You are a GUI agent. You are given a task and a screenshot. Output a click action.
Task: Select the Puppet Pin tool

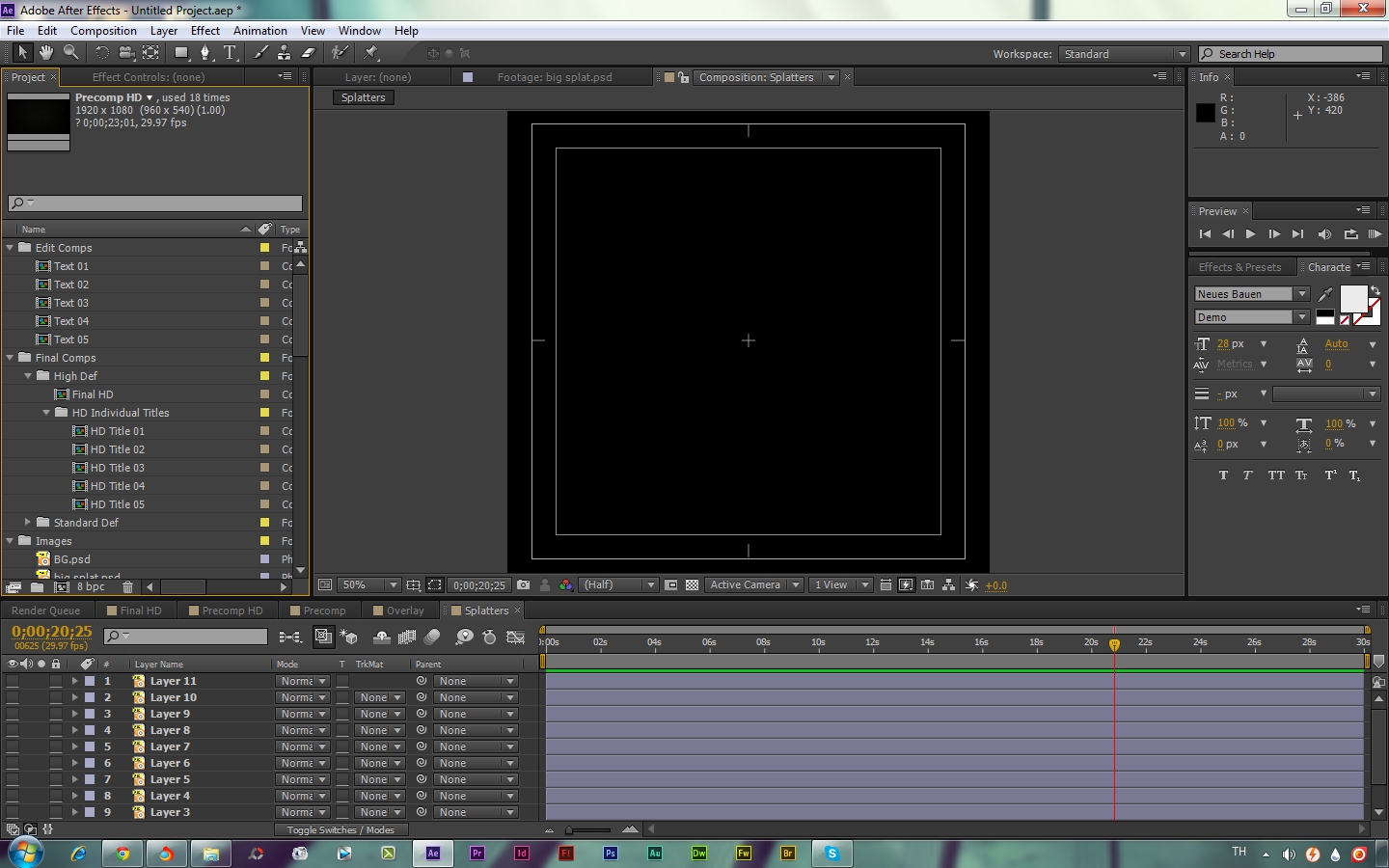pyautogui.click(x=371, y=53)
